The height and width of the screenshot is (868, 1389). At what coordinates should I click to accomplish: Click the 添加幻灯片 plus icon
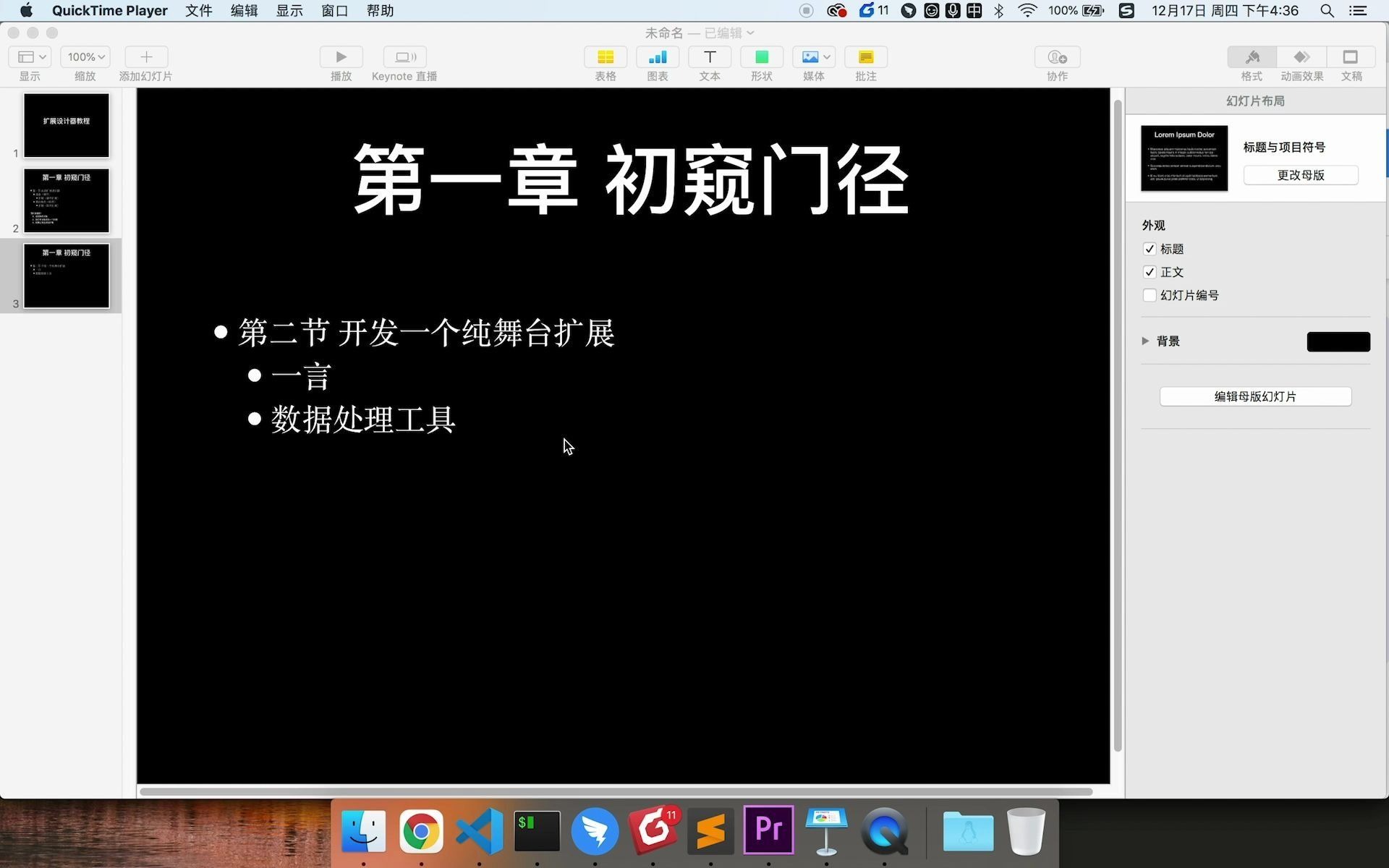146,57
